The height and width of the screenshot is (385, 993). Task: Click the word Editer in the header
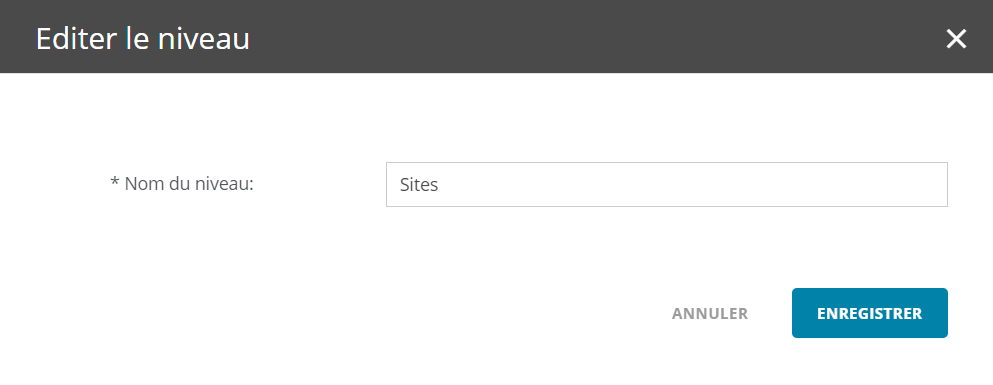[x=77, y=39]
